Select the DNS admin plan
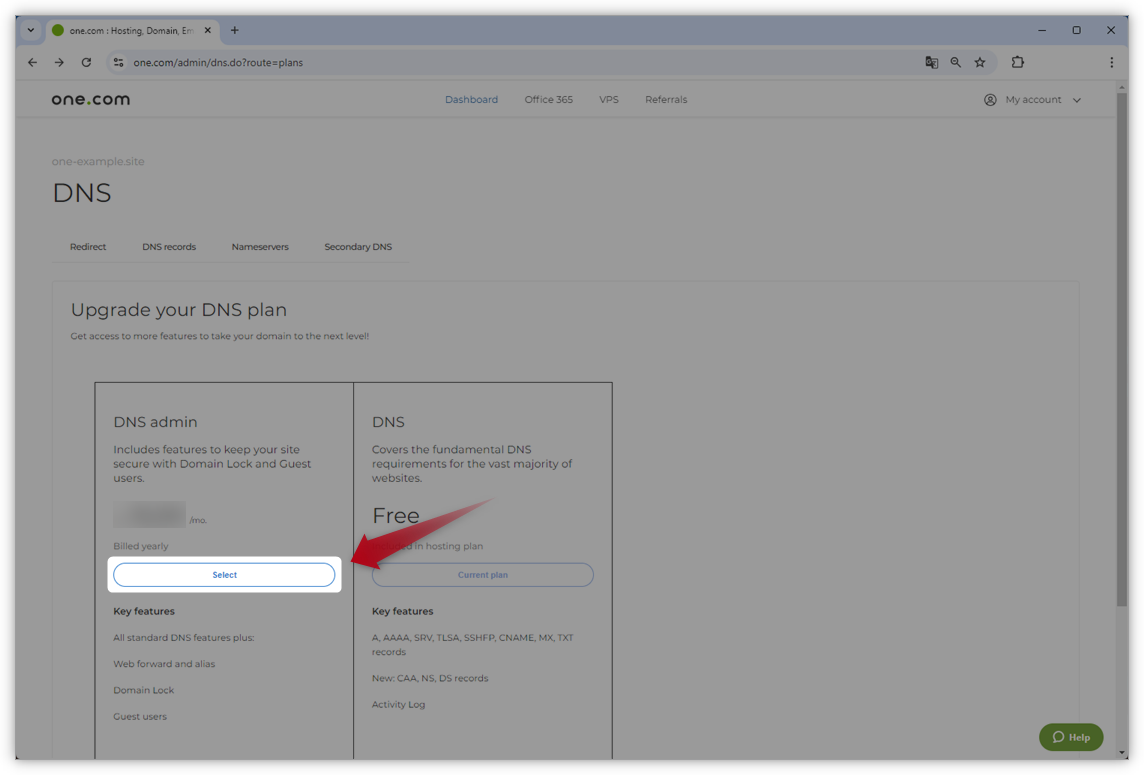The width and height of the screenshot is (1144, 775). 224,575
